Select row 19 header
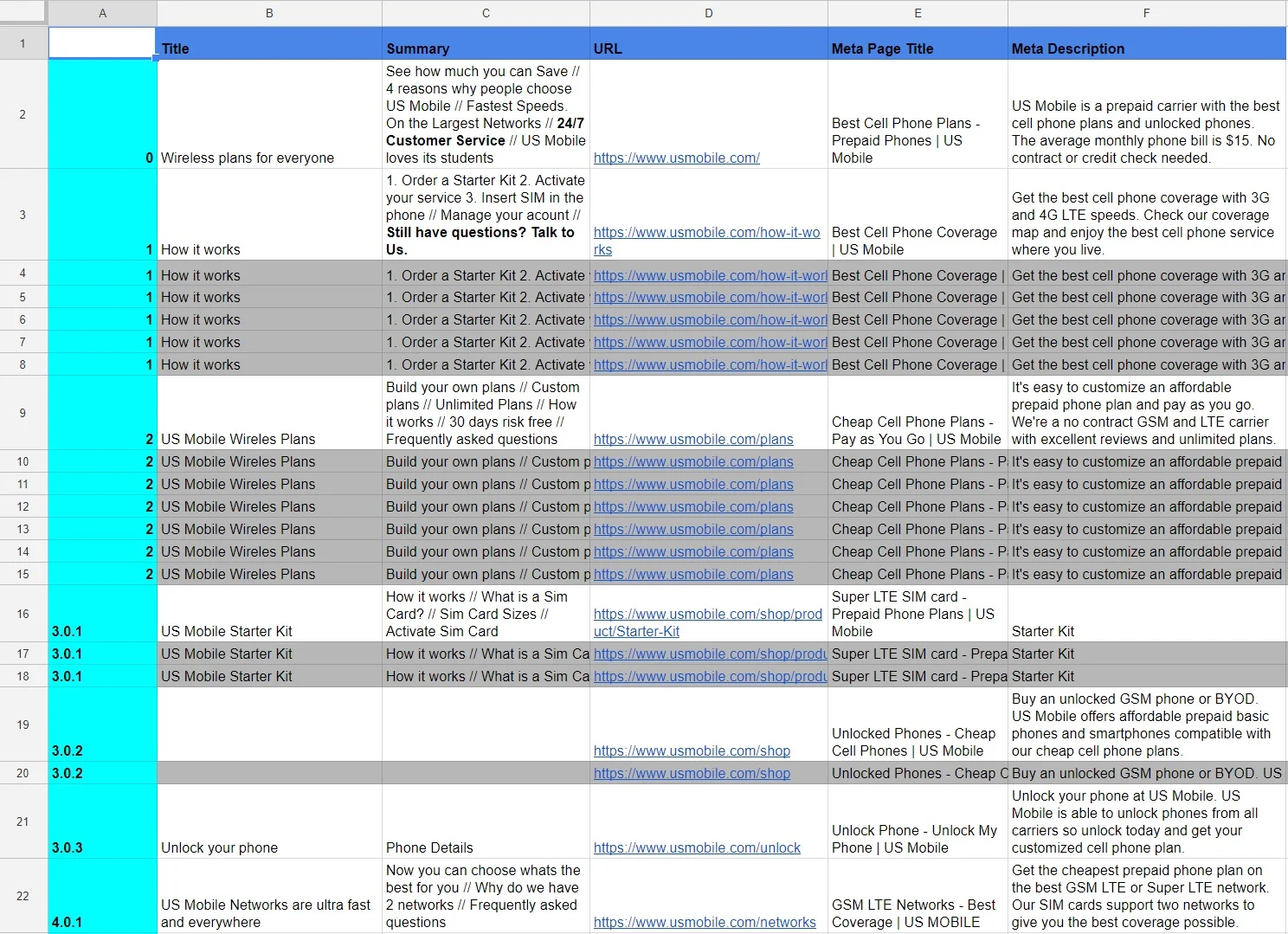 click(x=23, y=725)
